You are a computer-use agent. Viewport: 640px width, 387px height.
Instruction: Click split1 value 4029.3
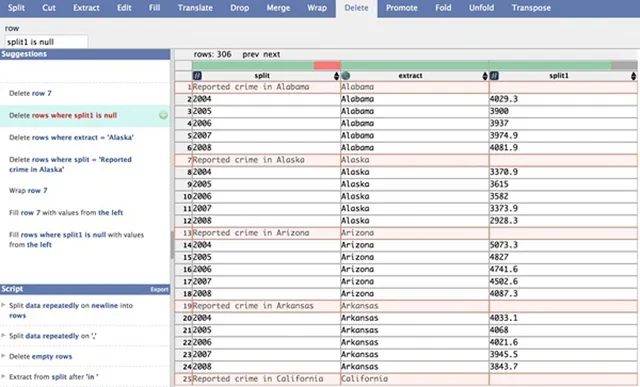[x=563, y=99]
